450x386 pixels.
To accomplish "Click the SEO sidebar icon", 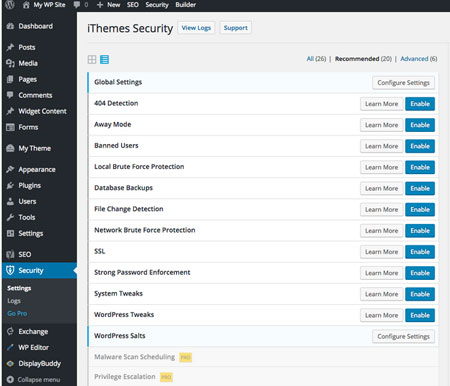I will (x=10, y=254).
